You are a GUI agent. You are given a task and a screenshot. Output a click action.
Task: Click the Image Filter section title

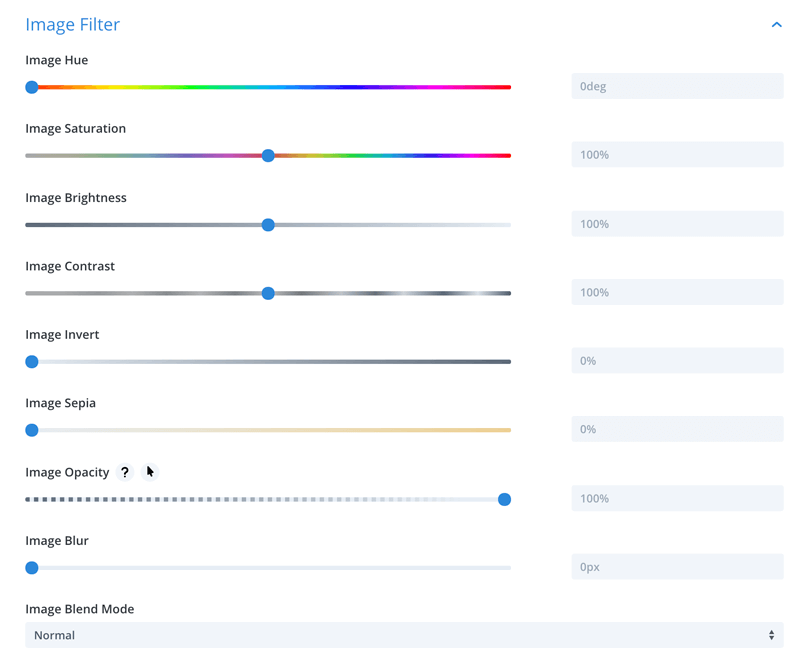coord(72,24)
